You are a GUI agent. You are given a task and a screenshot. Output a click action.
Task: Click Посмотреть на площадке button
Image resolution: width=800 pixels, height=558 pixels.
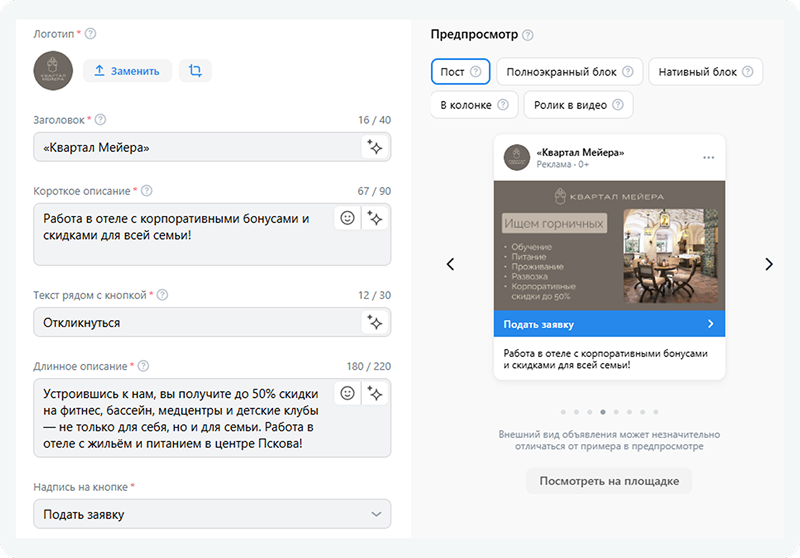(609, 481)
